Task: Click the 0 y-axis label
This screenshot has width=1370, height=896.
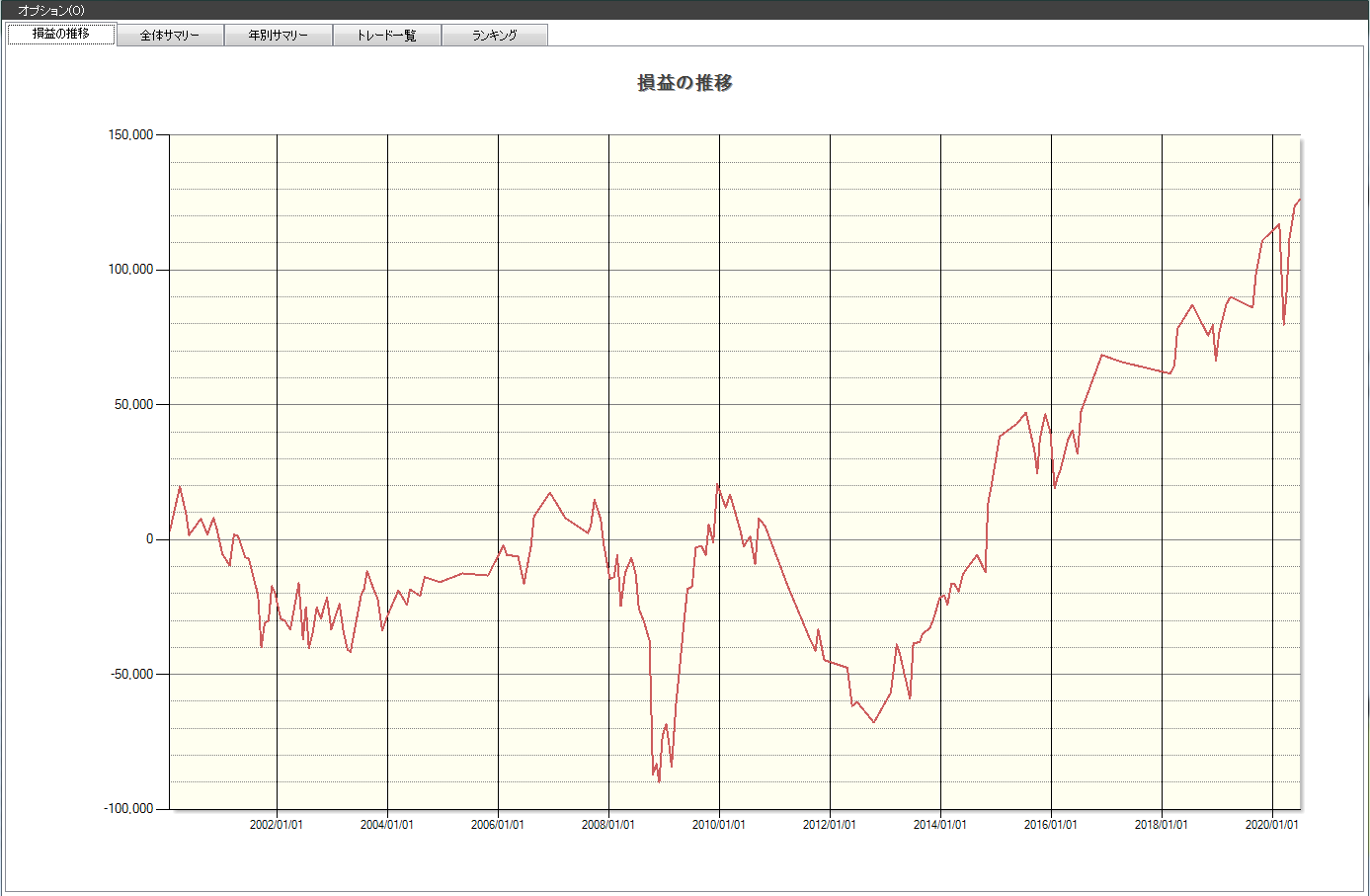Action: click(150, 539)
